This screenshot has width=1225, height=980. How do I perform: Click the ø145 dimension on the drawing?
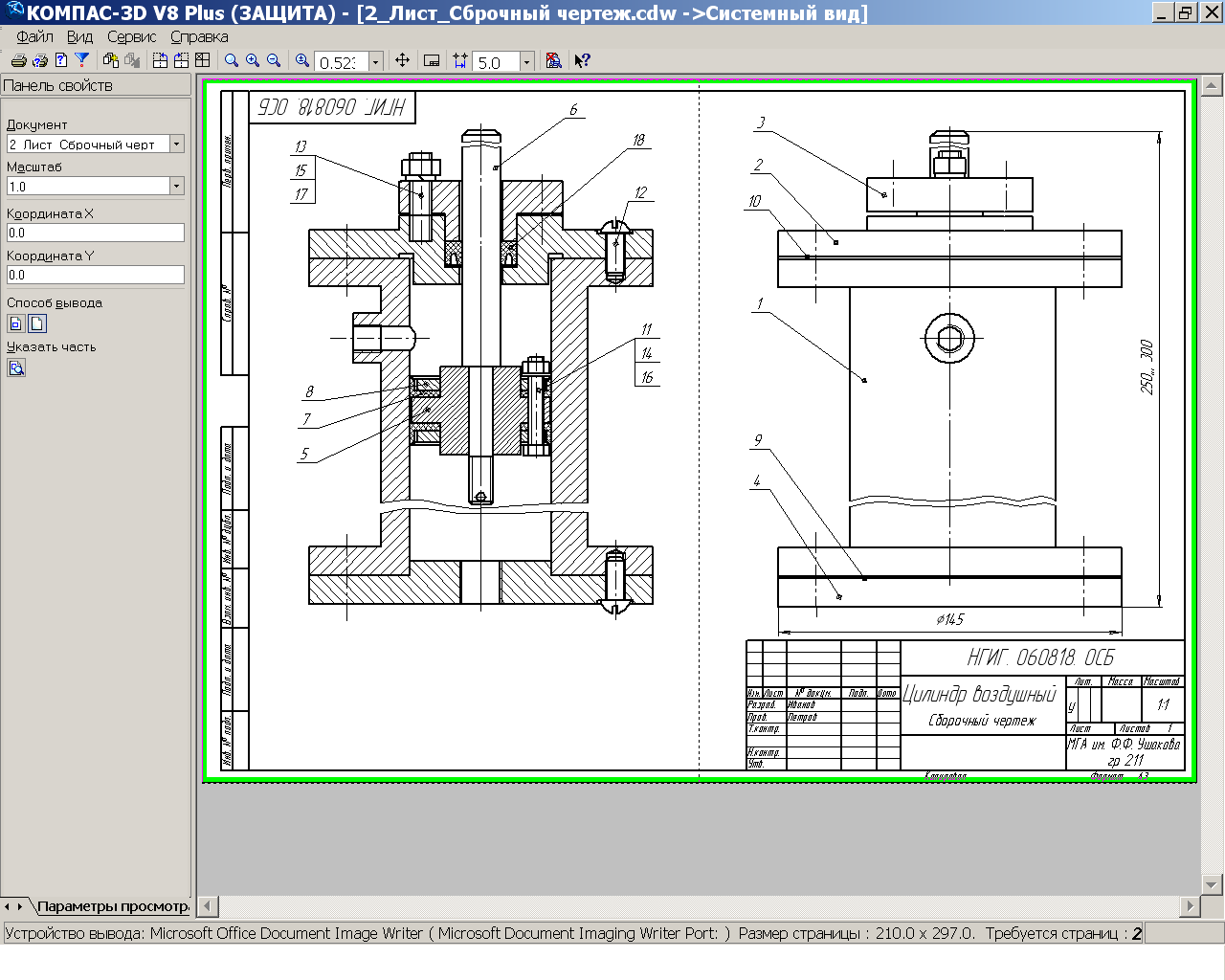point(950,619)
